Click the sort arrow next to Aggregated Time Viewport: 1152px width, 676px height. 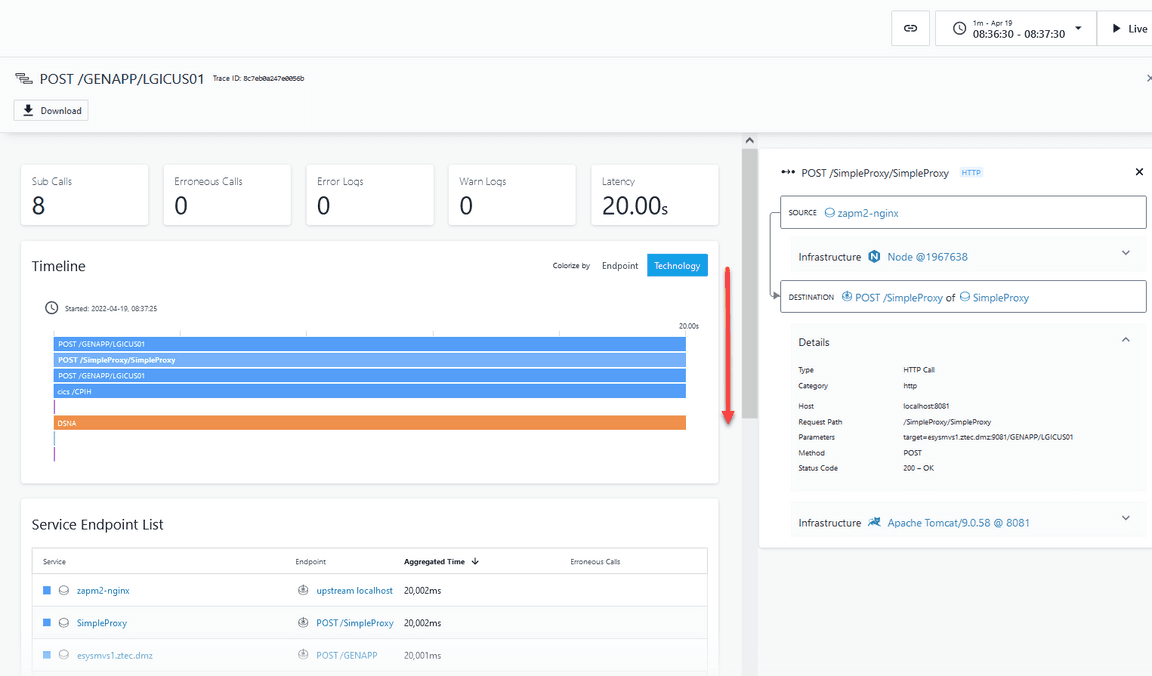coord(475,562)
